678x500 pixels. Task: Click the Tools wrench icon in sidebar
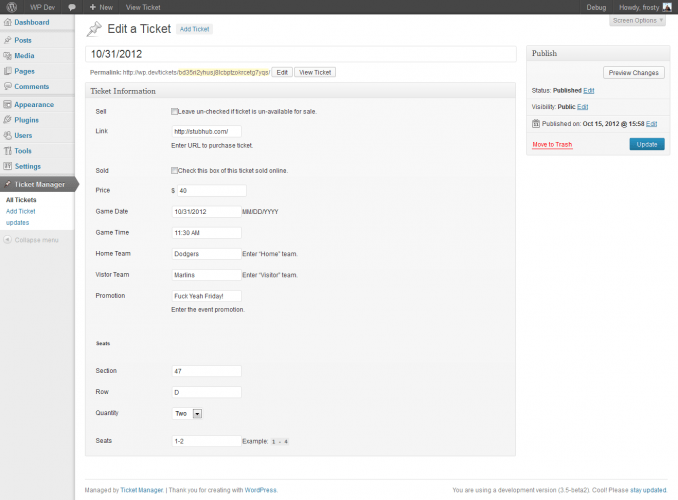(8, 151)
